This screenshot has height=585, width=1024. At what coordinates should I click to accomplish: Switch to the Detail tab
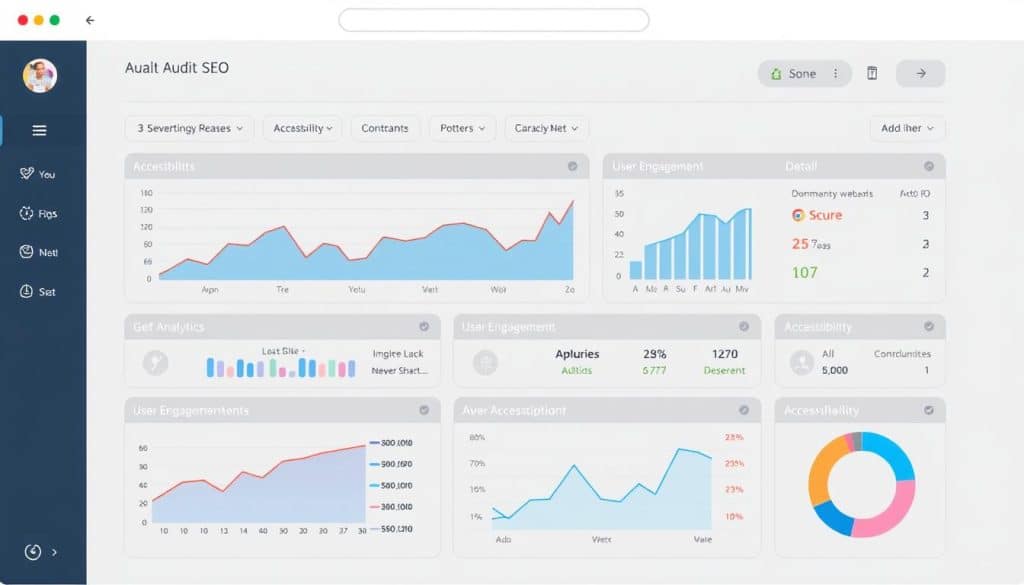pyautogui.click(x=801, y=166)
